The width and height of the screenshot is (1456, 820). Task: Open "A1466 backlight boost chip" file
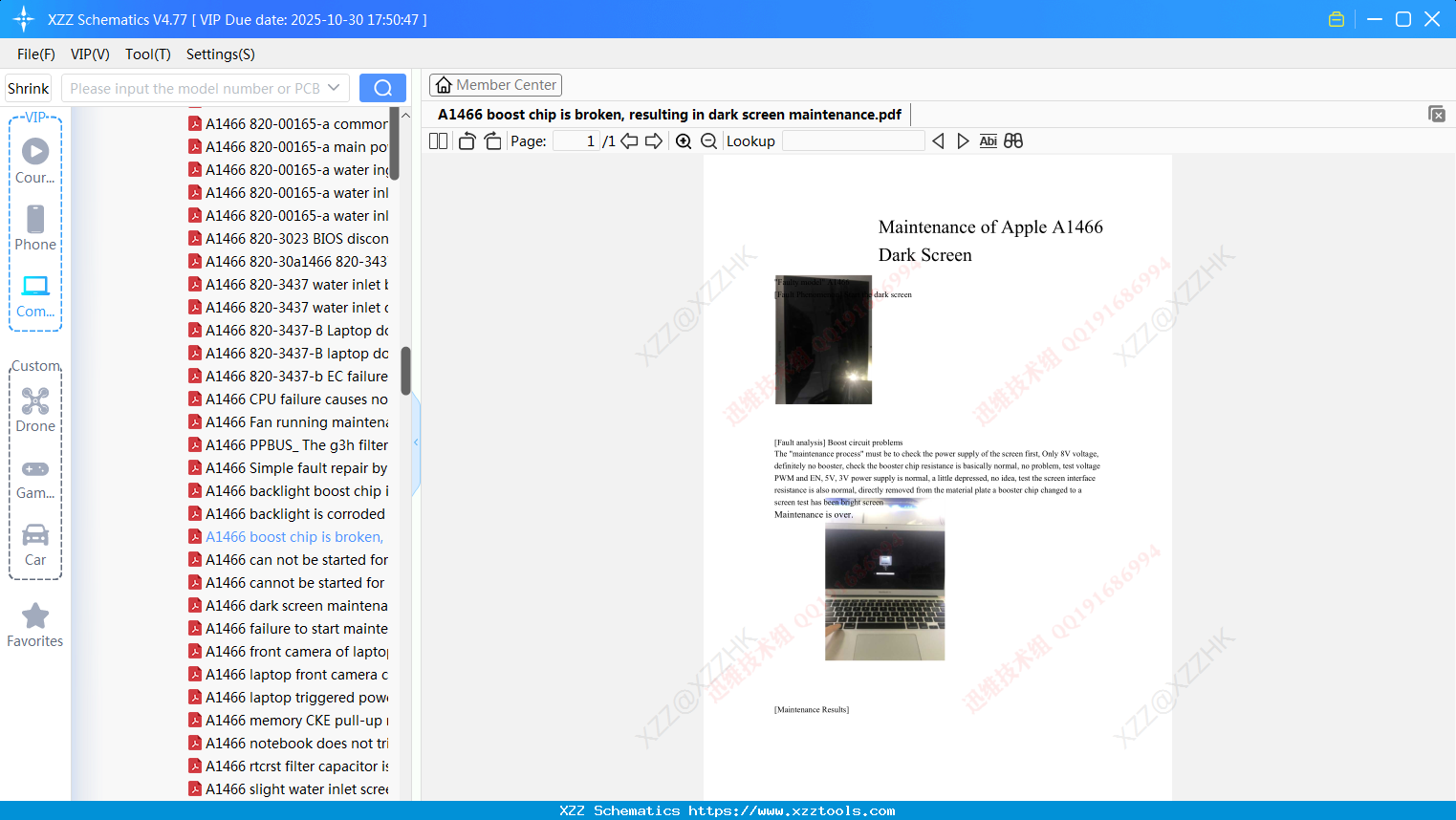coord(288,491)
